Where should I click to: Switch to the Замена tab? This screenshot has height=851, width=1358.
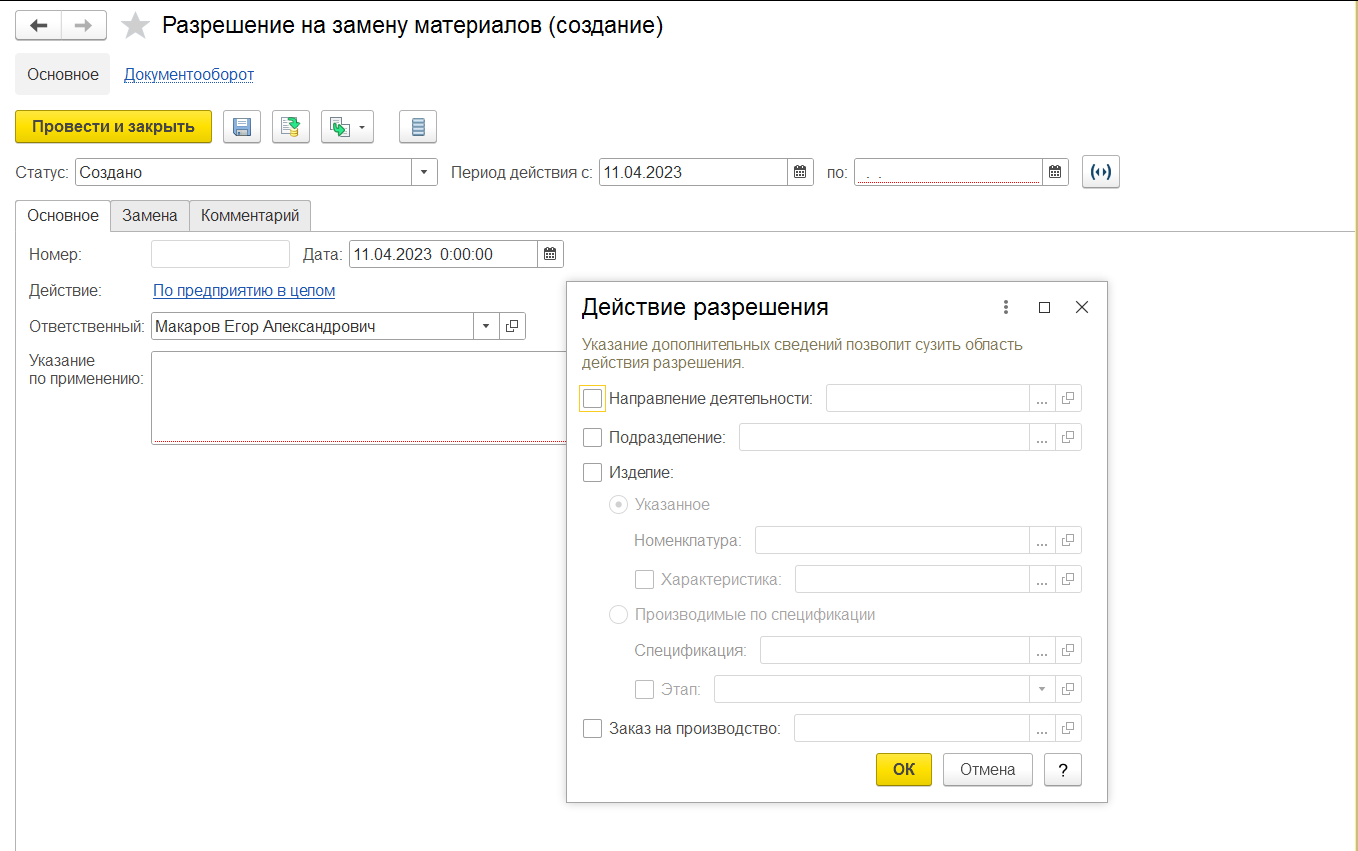click(x=150, y=215)
